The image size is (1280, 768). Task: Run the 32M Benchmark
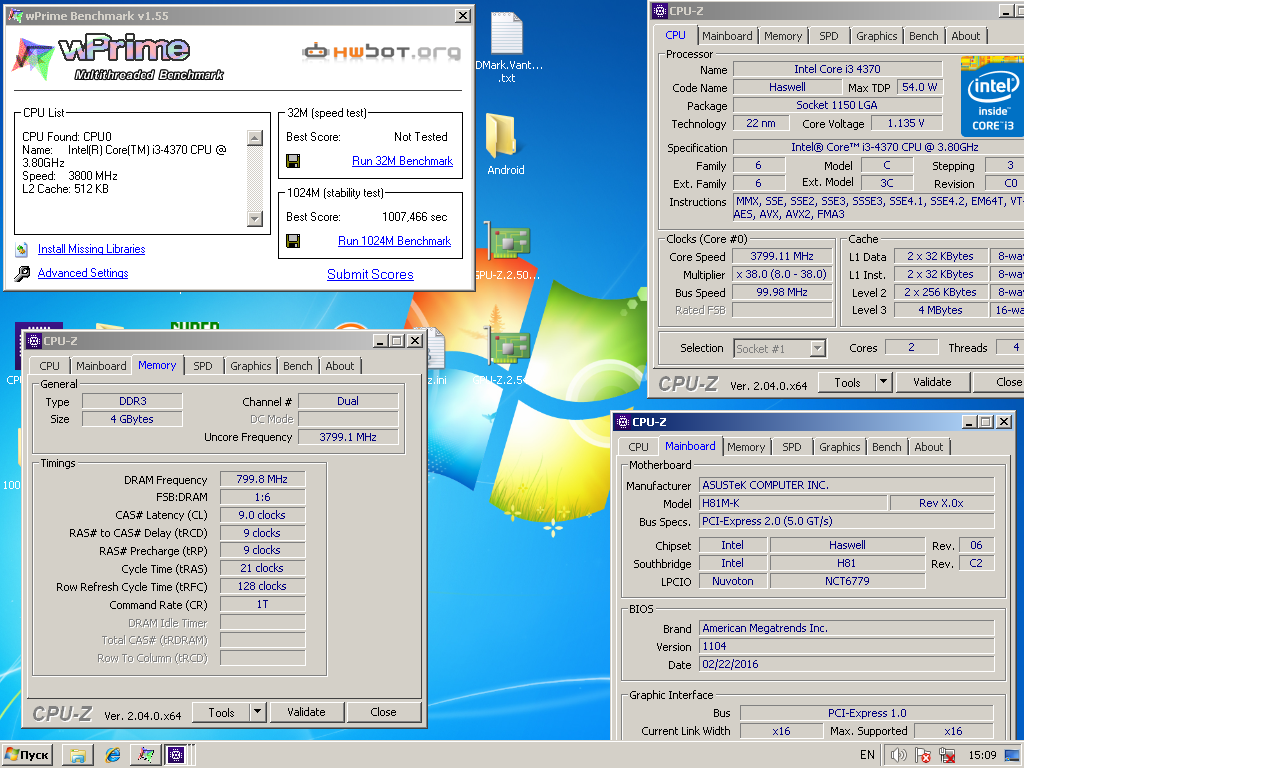click(x=402, y=161)
